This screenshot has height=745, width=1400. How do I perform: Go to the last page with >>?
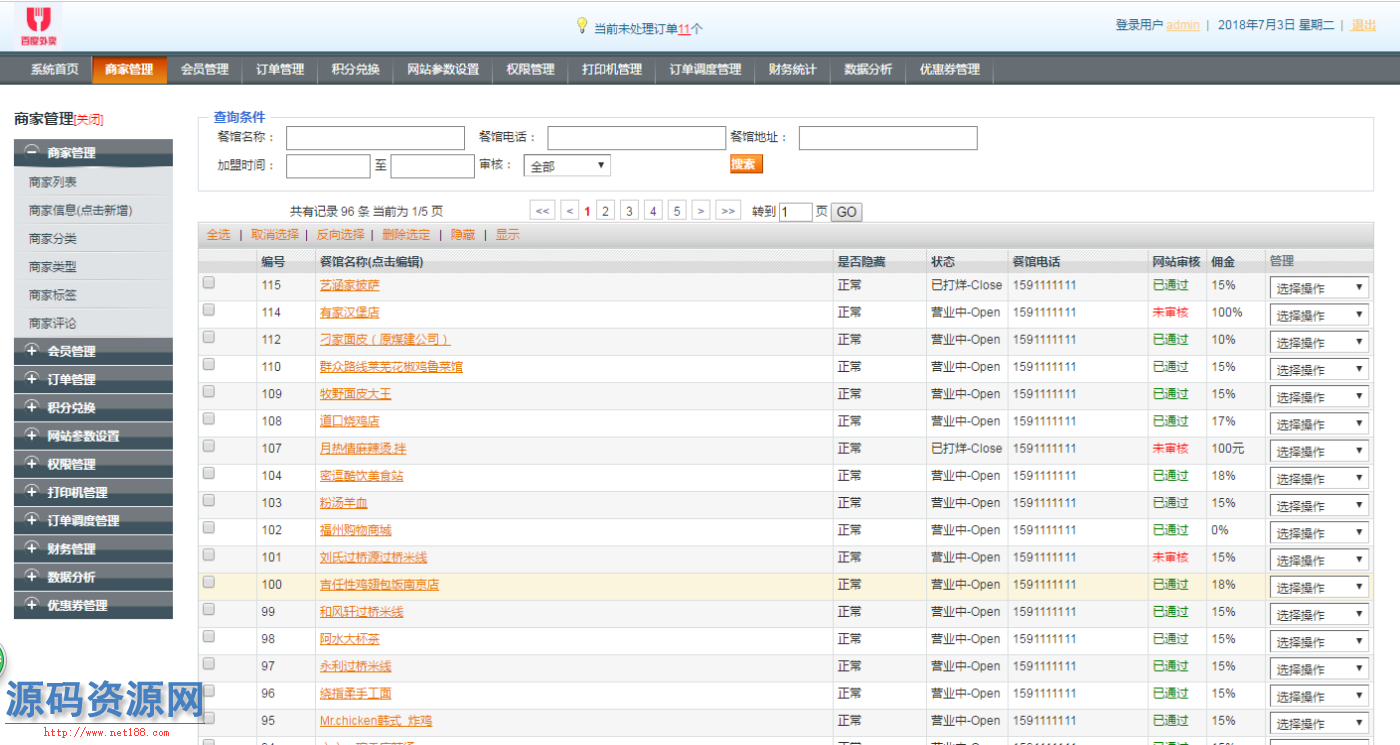point(727,211)
